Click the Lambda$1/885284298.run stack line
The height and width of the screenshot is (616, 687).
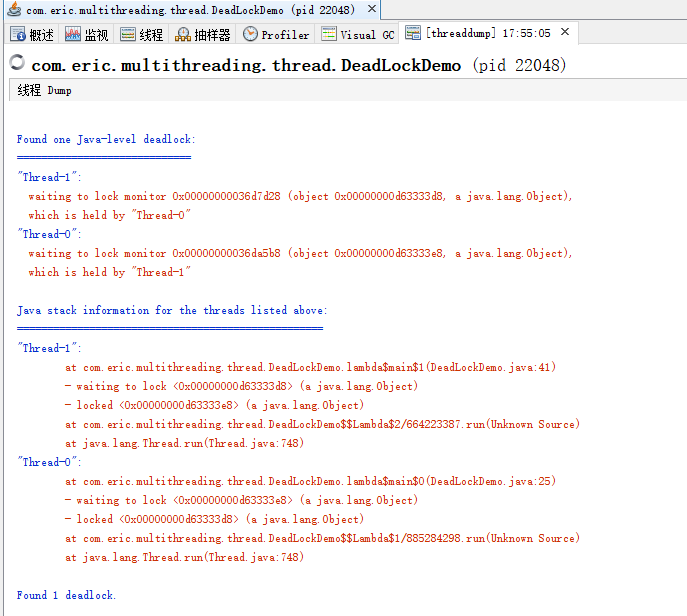pos(322,538)
